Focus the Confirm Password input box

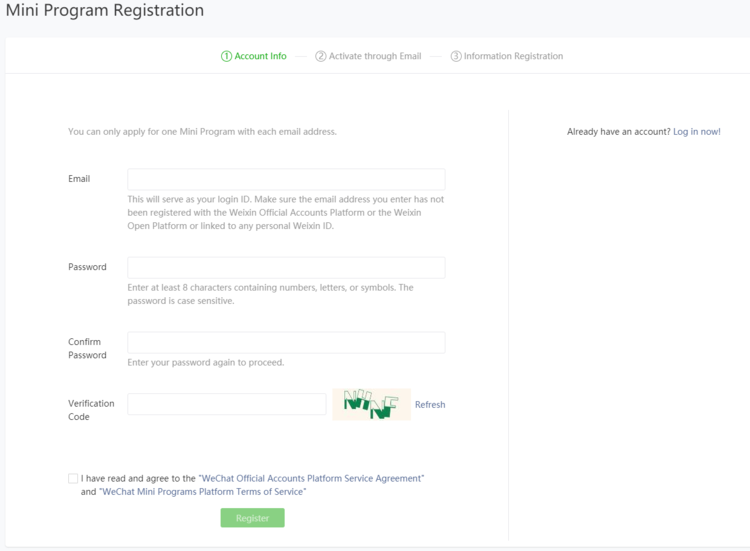[286, 342]
